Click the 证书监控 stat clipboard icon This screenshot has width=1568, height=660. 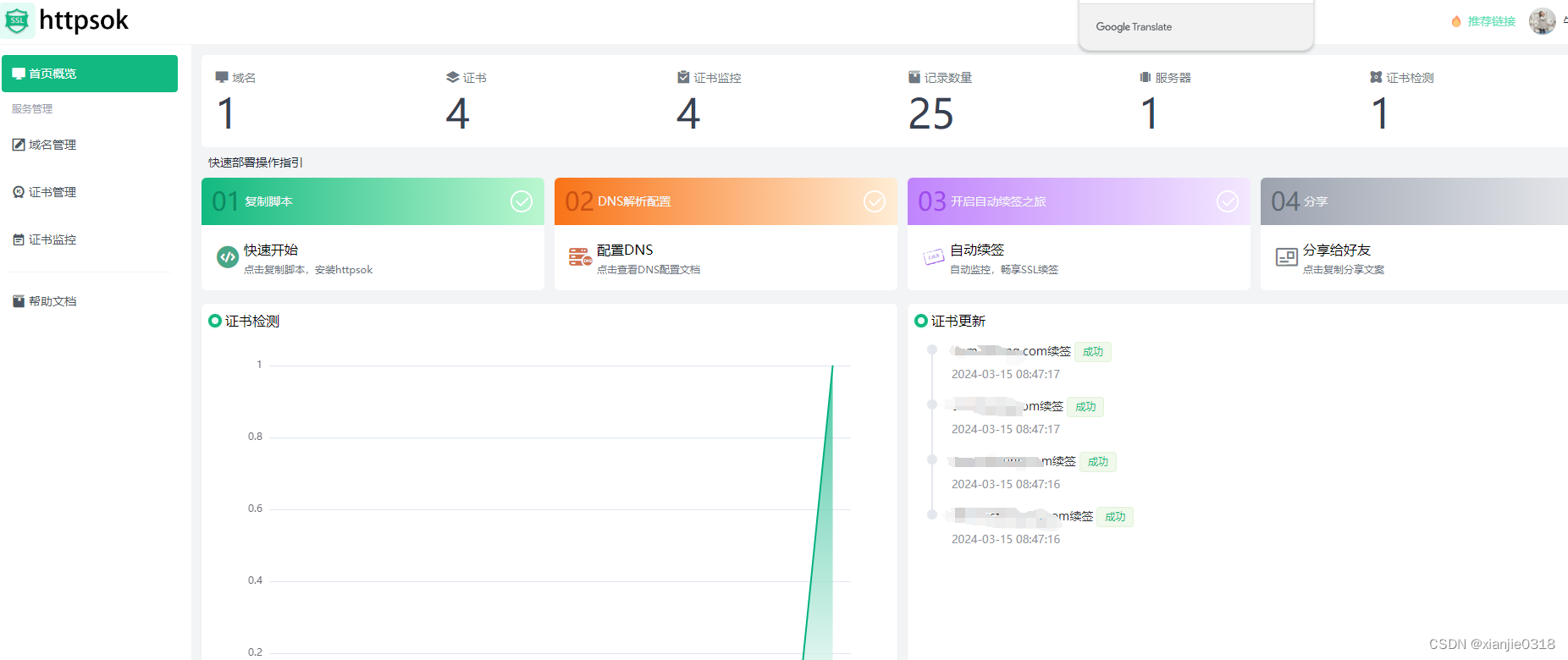pyautogui.click(x=683, y=77)
